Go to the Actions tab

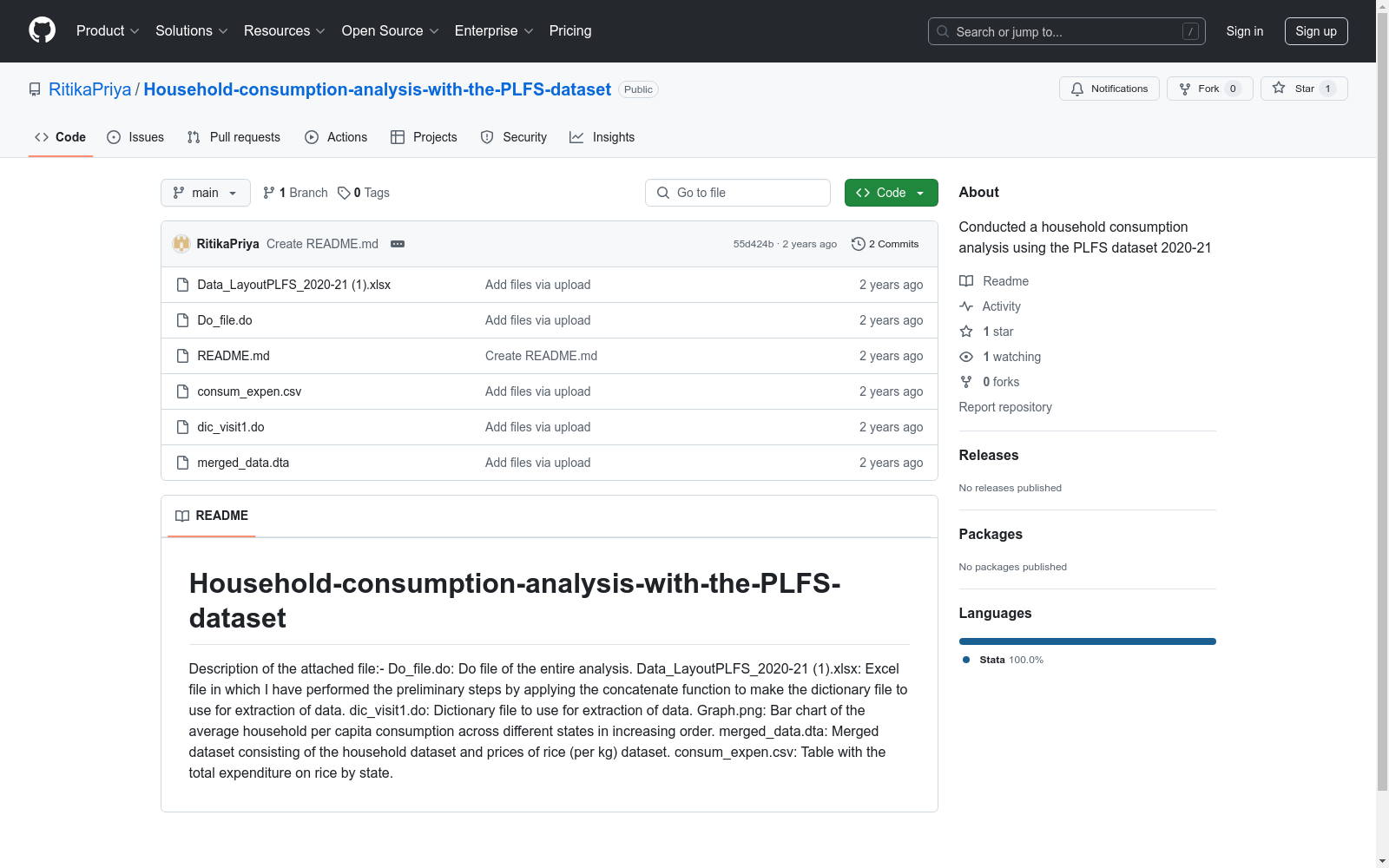click(336, 137)
